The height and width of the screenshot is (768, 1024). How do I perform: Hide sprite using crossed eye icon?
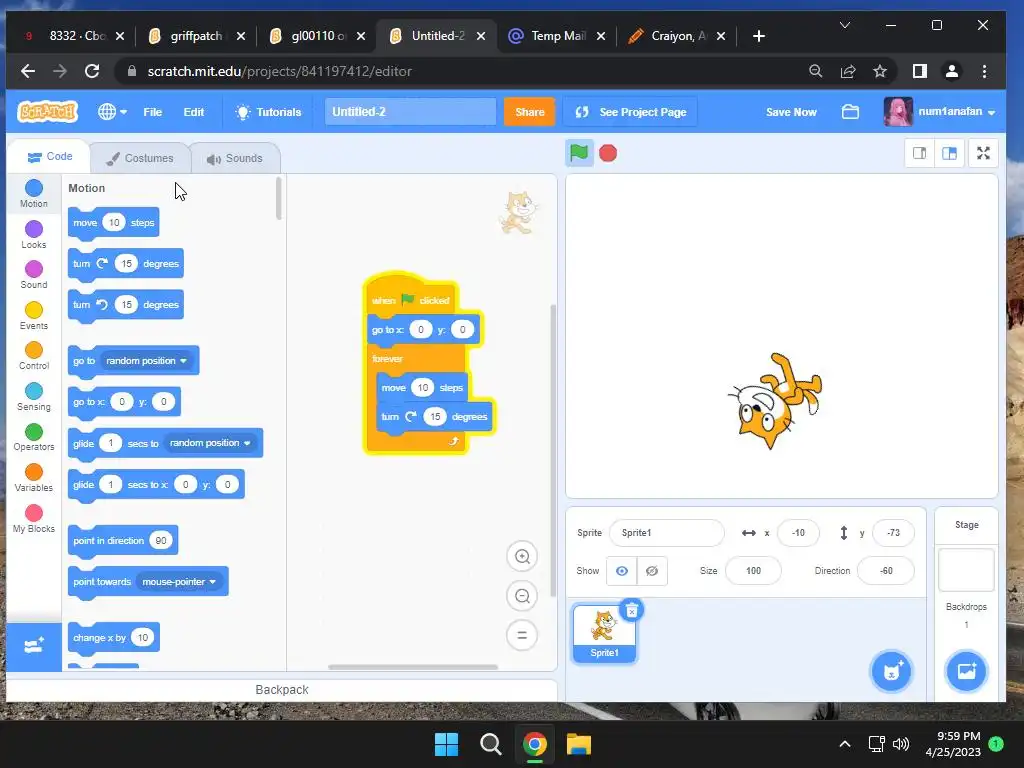[x=652, y=571]
